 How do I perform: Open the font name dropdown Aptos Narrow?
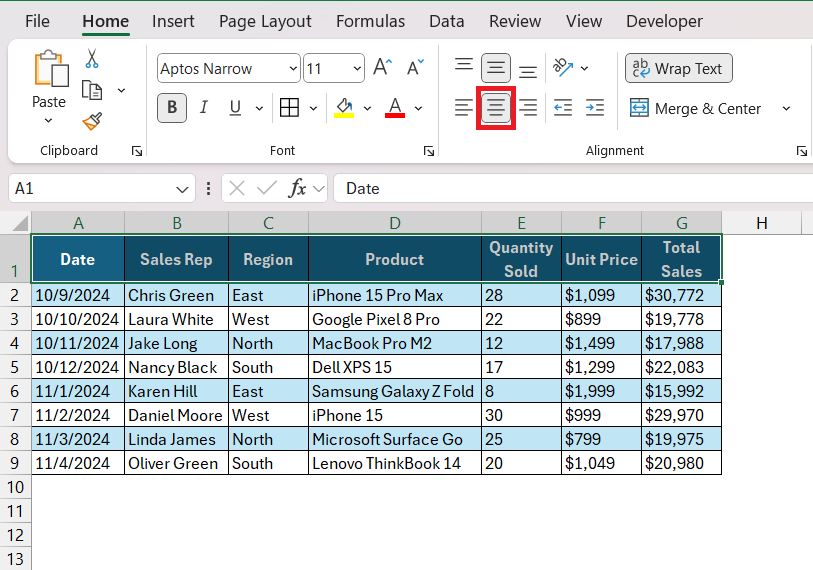coord(293,68)
